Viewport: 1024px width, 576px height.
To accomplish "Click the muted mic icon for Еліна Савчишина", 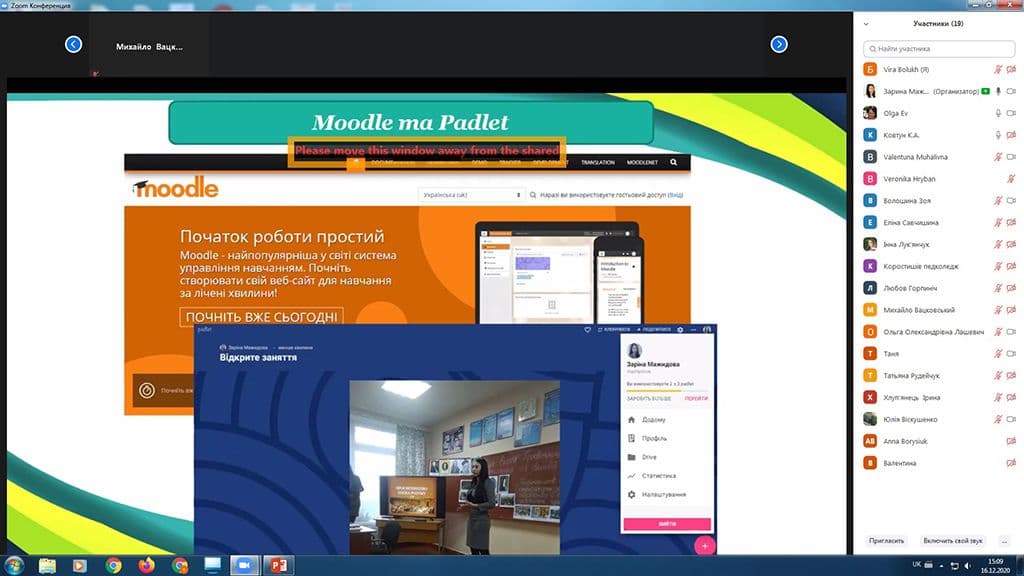I will (998, 223).
